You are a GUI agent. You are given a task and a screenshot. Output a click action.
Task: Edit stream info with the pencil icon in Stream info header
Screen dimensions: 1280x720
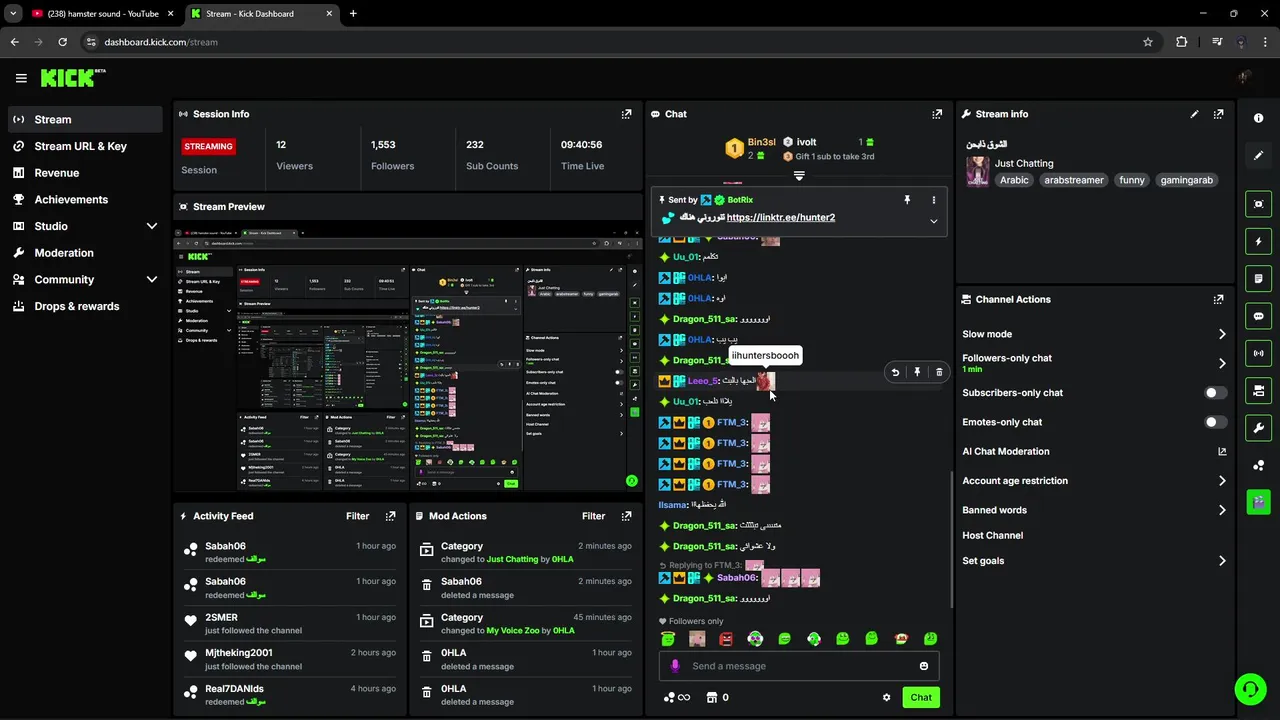click(1194, 114)
